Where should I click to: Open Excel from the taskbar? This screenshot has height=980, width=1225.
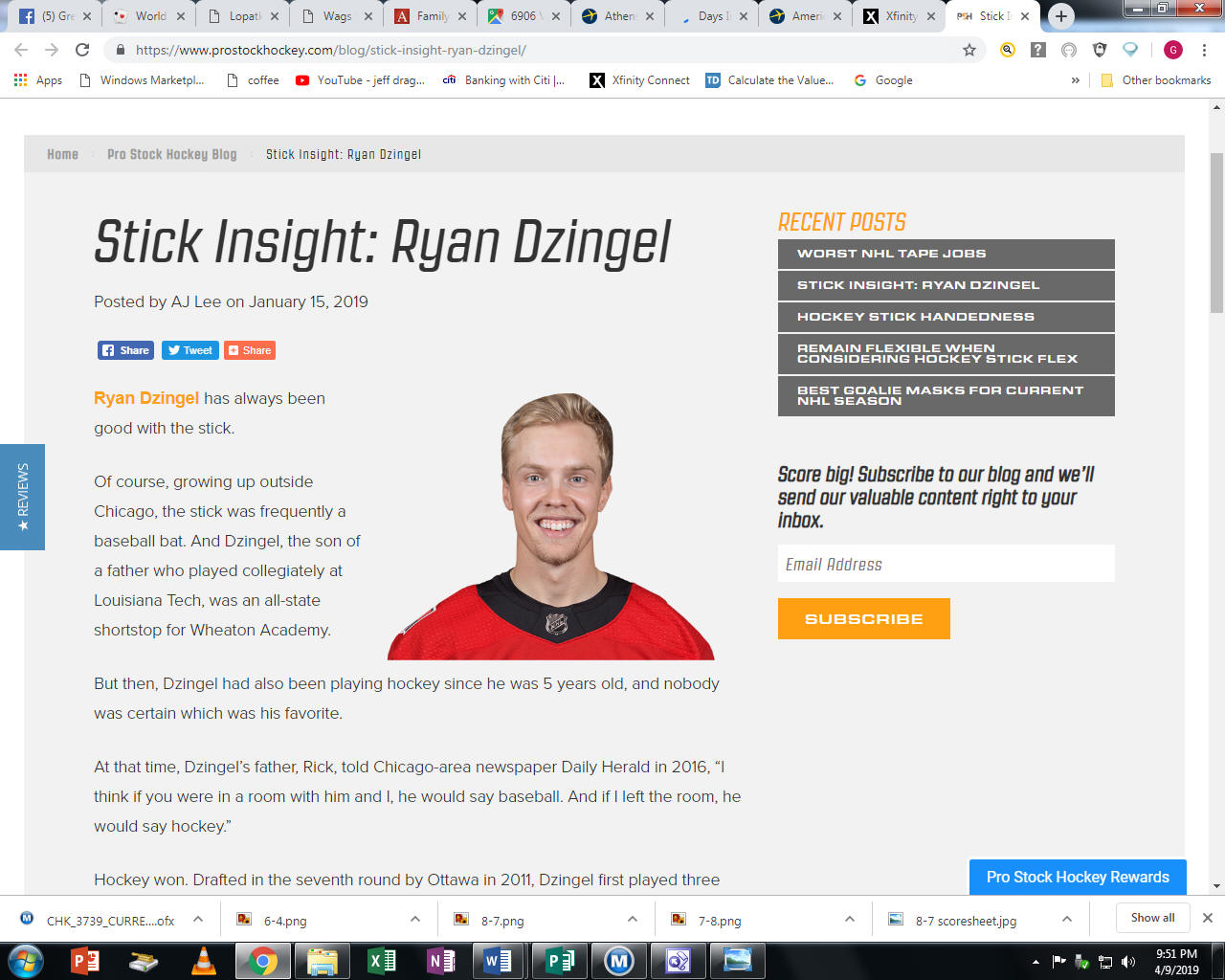381,961
